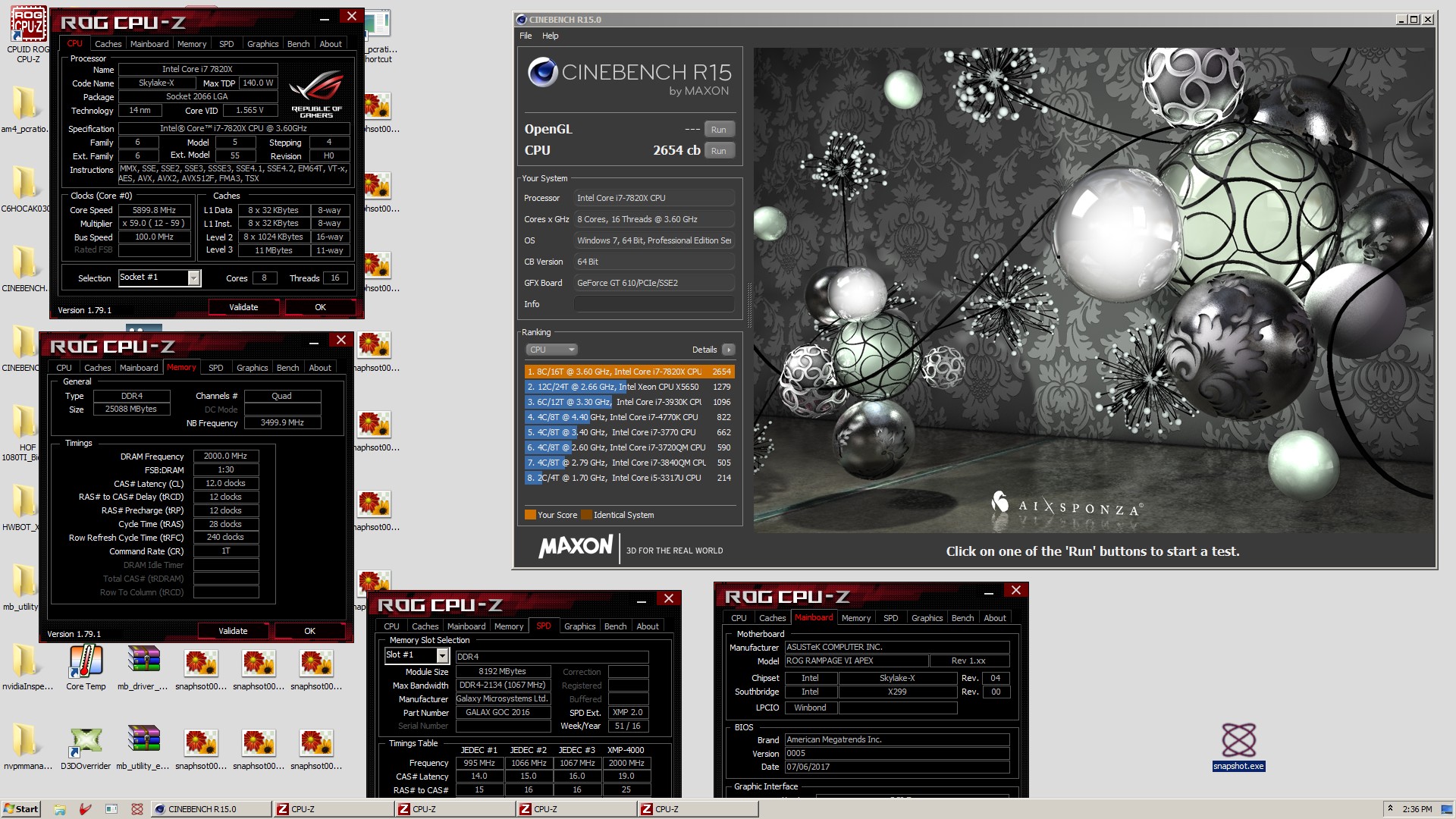
Task: Select the mb_utility_e archive icon
Action: [x=143, y=748]
